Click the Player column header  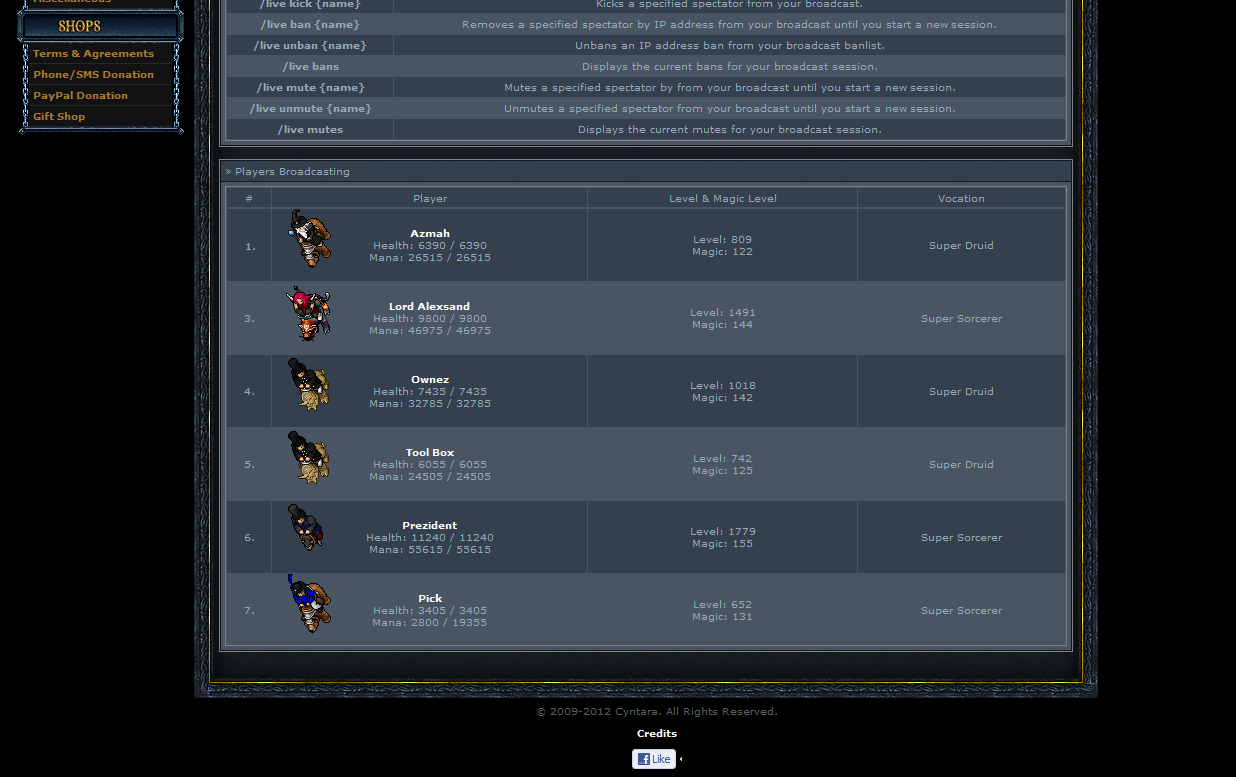(x=430, y=199)
